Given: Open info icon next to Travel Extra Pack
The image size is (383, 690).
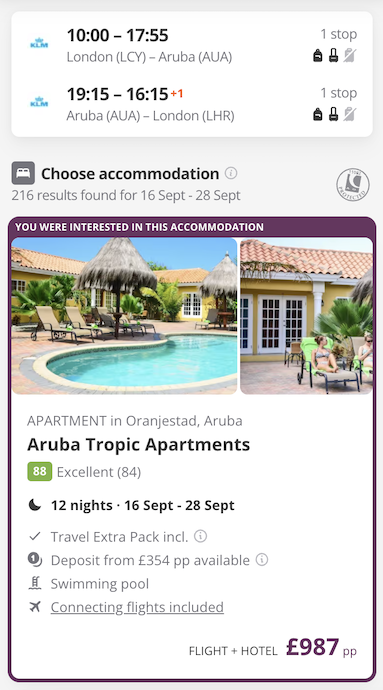Looking at the screenshot, I should click(201, 536).
